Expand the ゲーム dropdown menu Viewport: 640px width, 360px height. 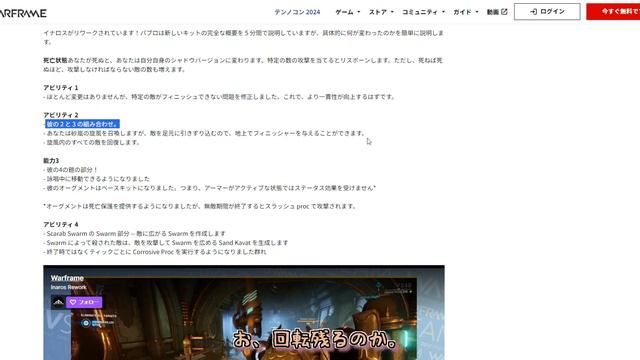click(x=347, y=12)
